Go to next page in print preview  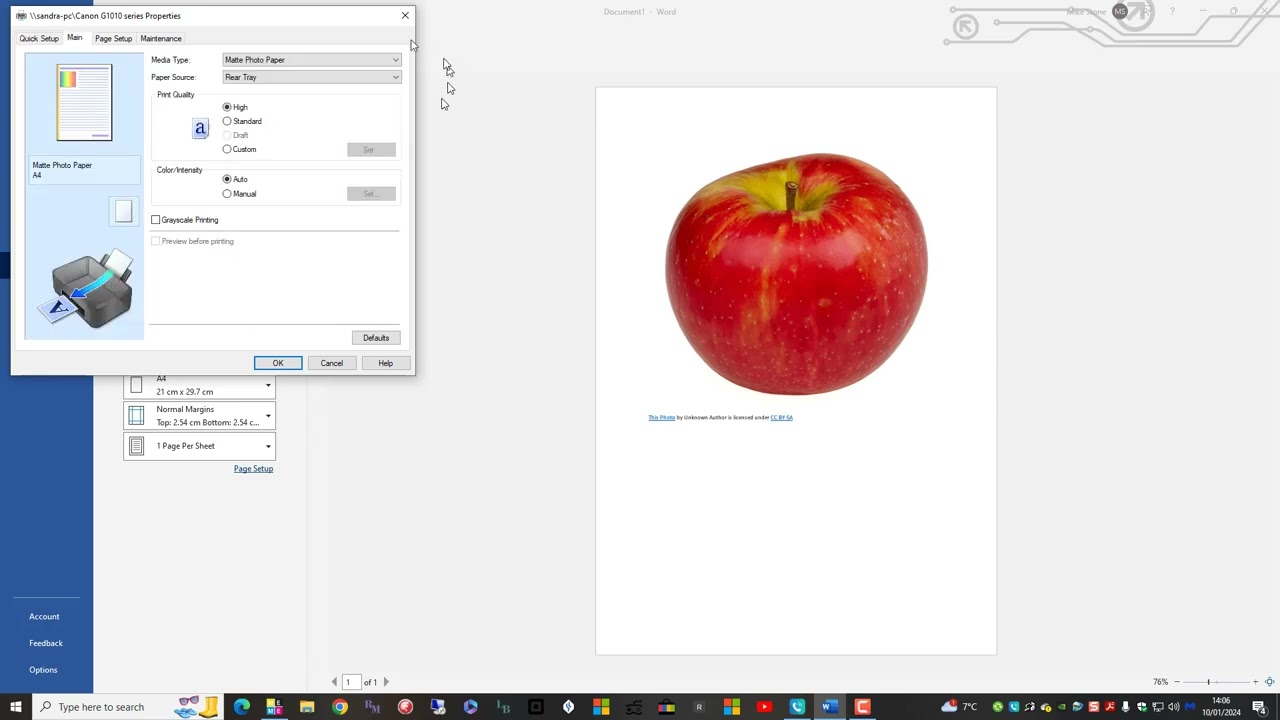(x=387, y=682)
